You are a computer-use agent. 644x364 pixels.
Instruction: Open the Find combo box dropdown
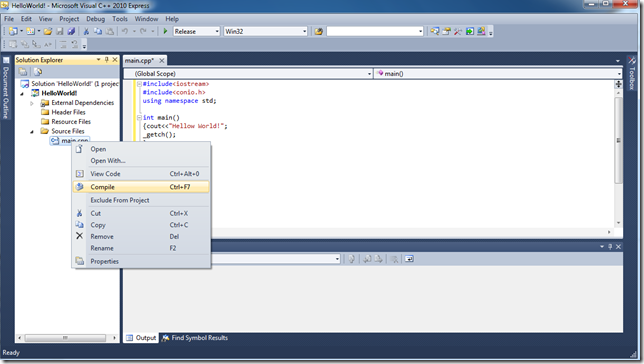coord(420,31)
